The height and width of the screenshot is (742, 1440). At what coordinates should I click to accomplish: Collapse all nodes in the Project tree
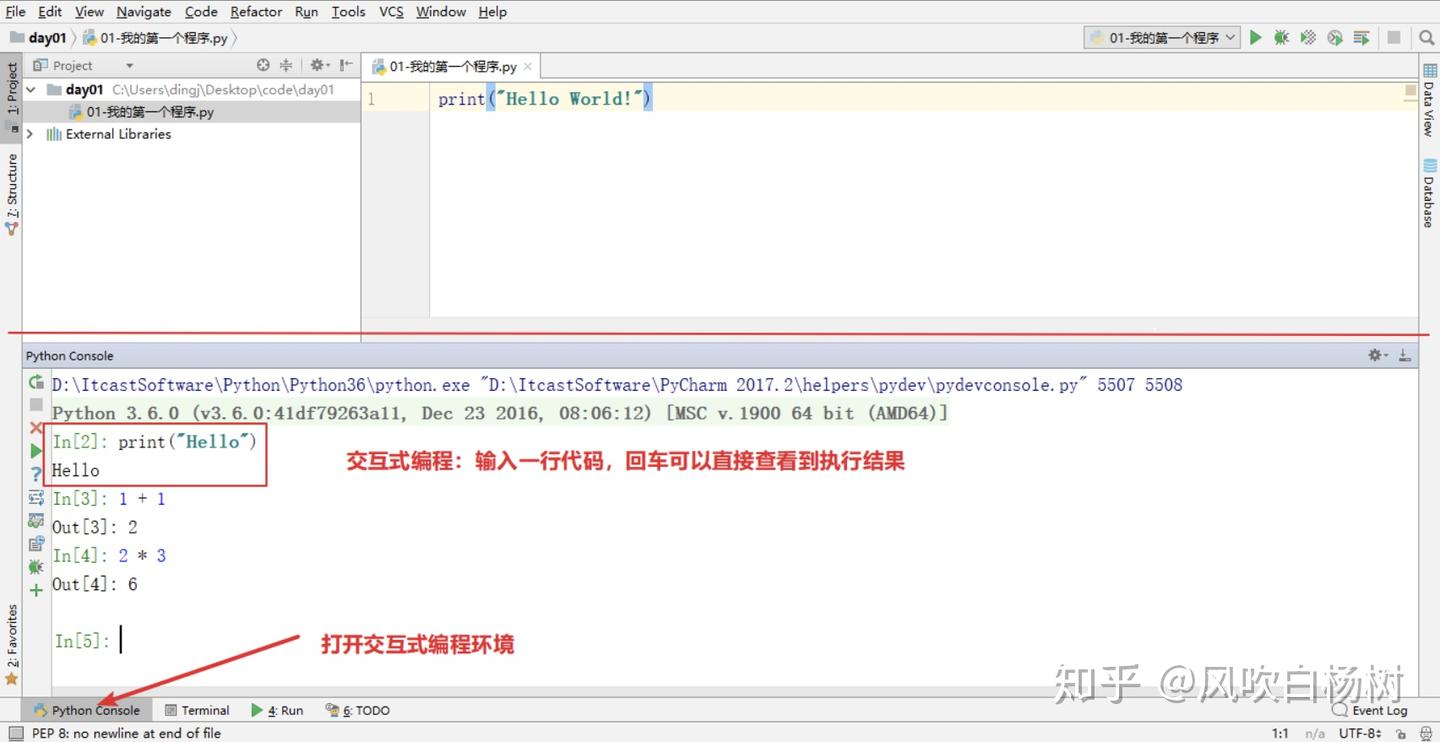[286, 64]
